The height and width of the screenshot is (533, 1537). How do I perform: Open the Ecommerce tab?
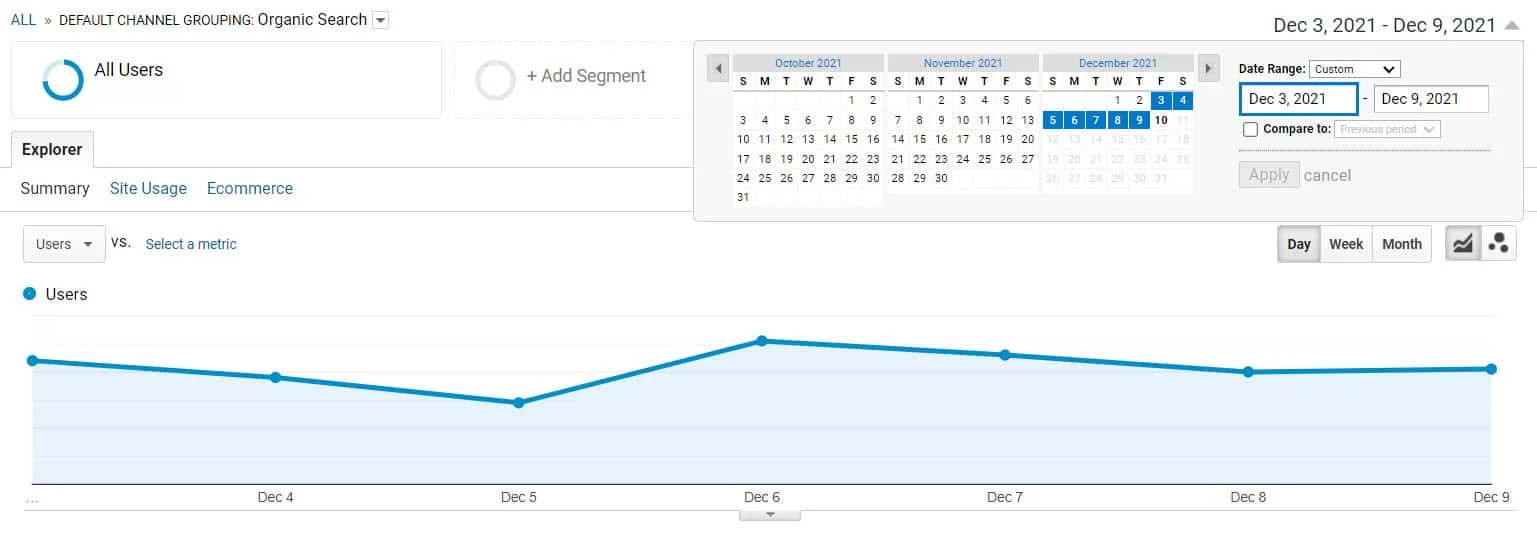pyautogui.click(x=250, y=188)
